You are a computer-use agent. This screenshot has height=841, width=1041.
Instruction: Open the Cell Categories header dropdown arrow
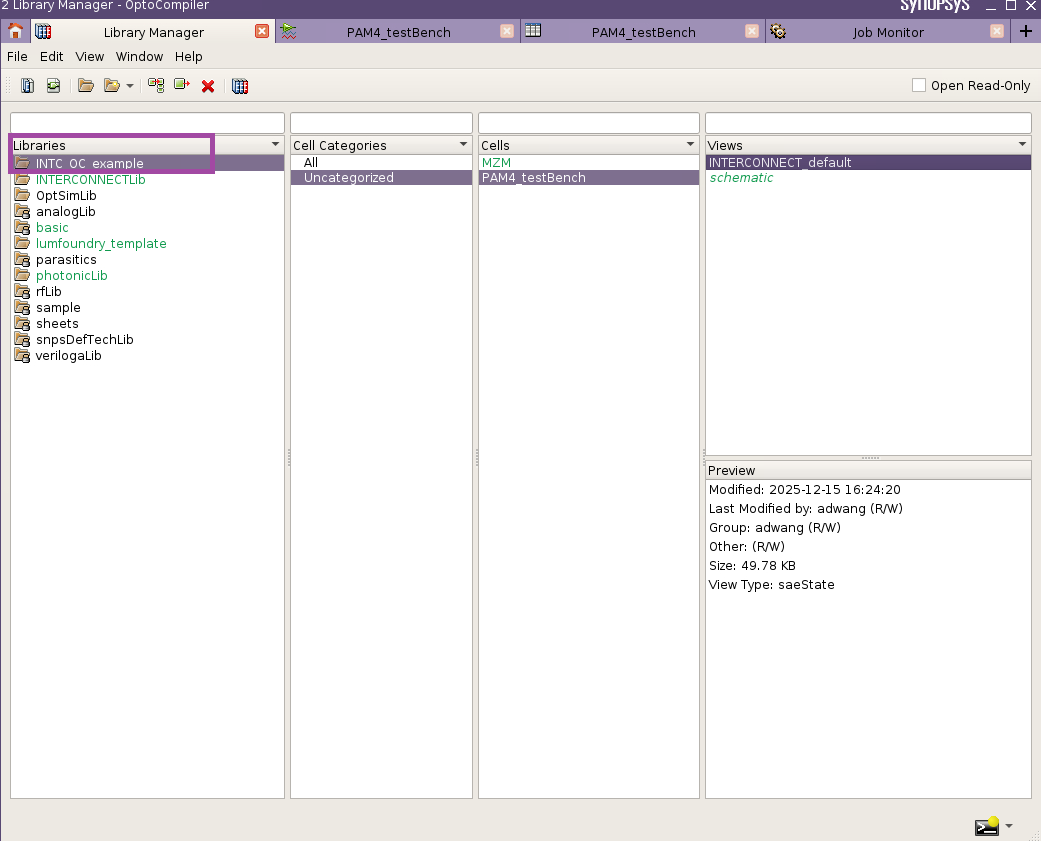click(463, 144)
